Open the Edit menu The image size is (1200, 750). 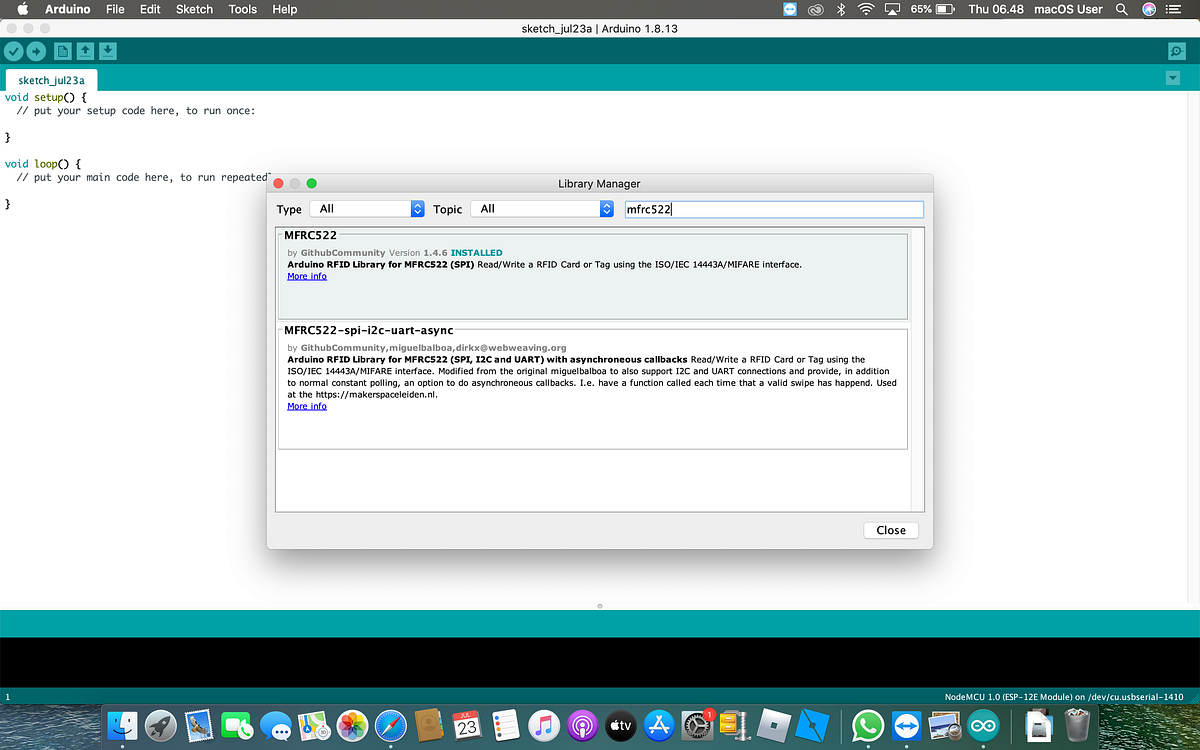(150, 9)
